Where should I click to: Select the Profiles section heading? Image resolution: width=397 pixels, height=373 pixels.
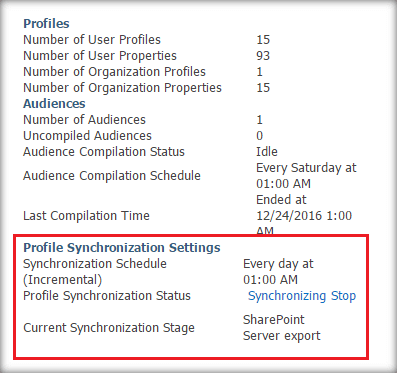(x=46, y=24)
